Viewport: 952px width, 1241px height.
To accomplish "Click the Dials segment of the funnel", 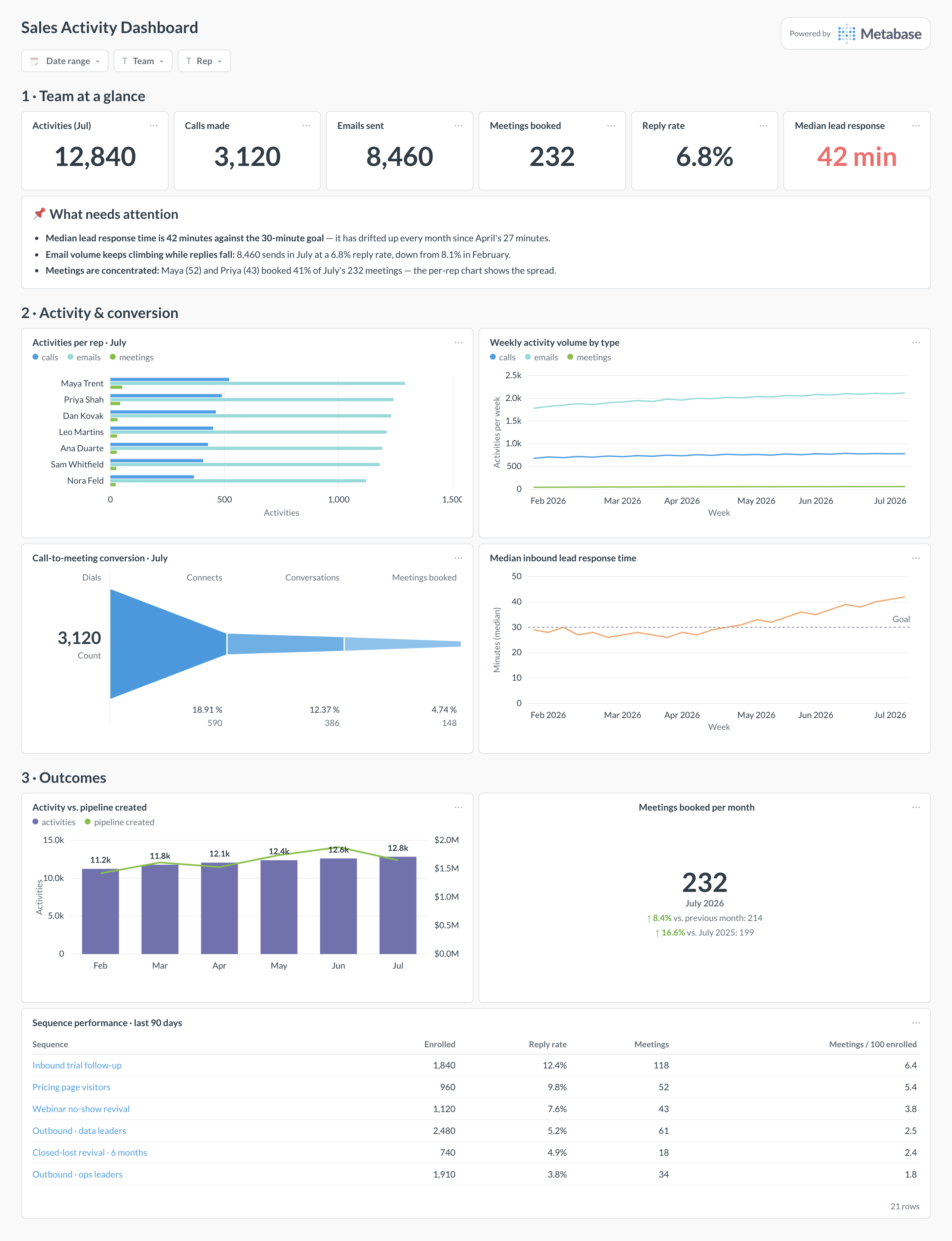I will tap(168, 644).
